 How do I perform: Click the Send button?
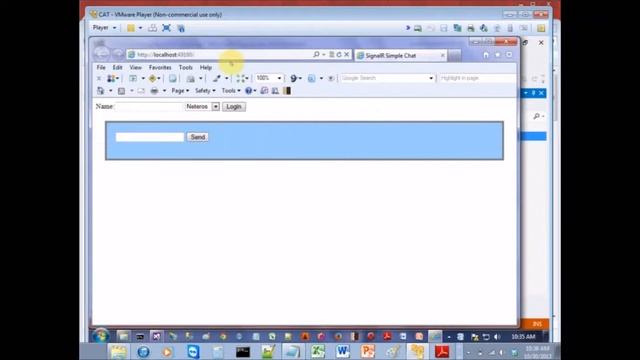[x=198, y=137]
